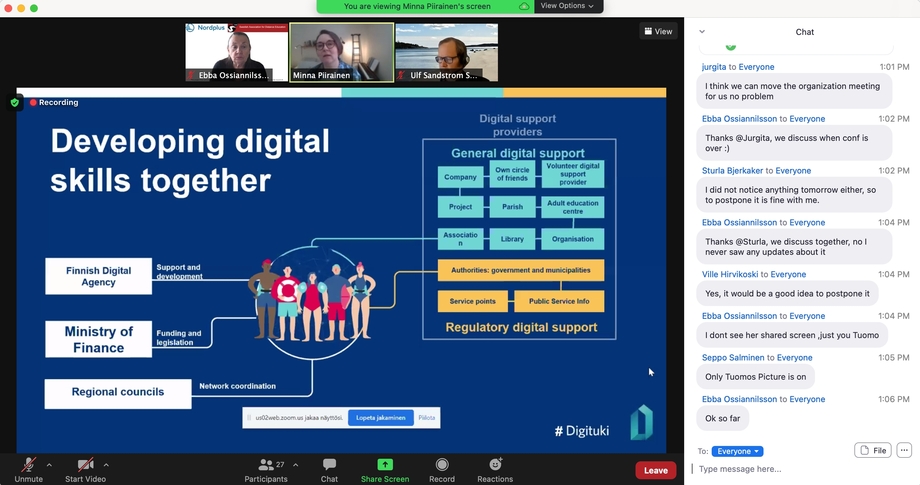
Task: Click the Lopeta jakaminen button
Action: point(380,418)
